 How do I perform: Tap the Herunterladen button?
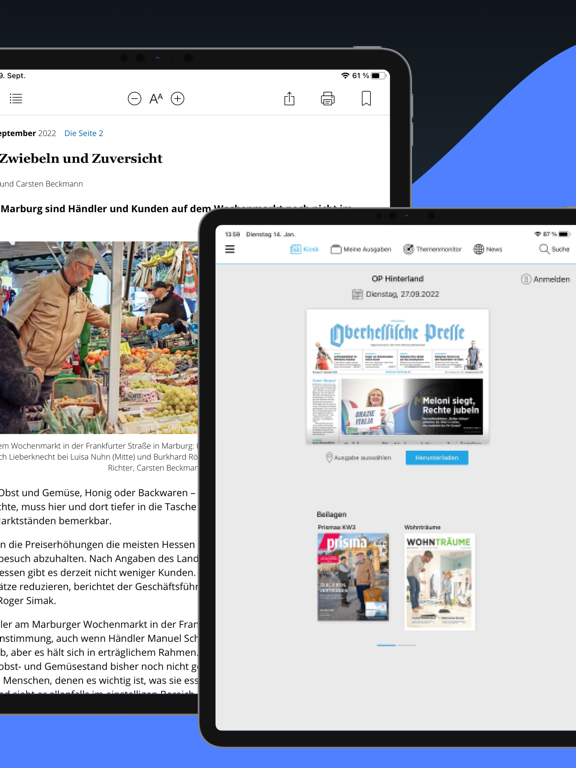tap(437, 457)
